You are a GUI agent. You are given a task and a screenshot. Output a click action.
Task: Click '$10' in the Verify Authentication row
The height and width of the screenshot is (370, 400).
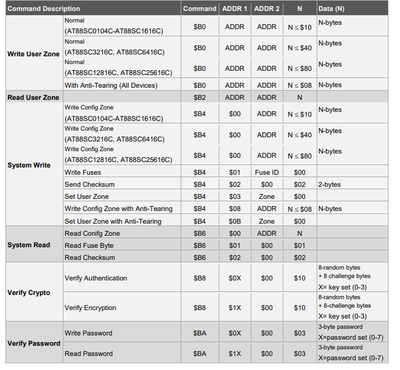click(x=300, y=278)
